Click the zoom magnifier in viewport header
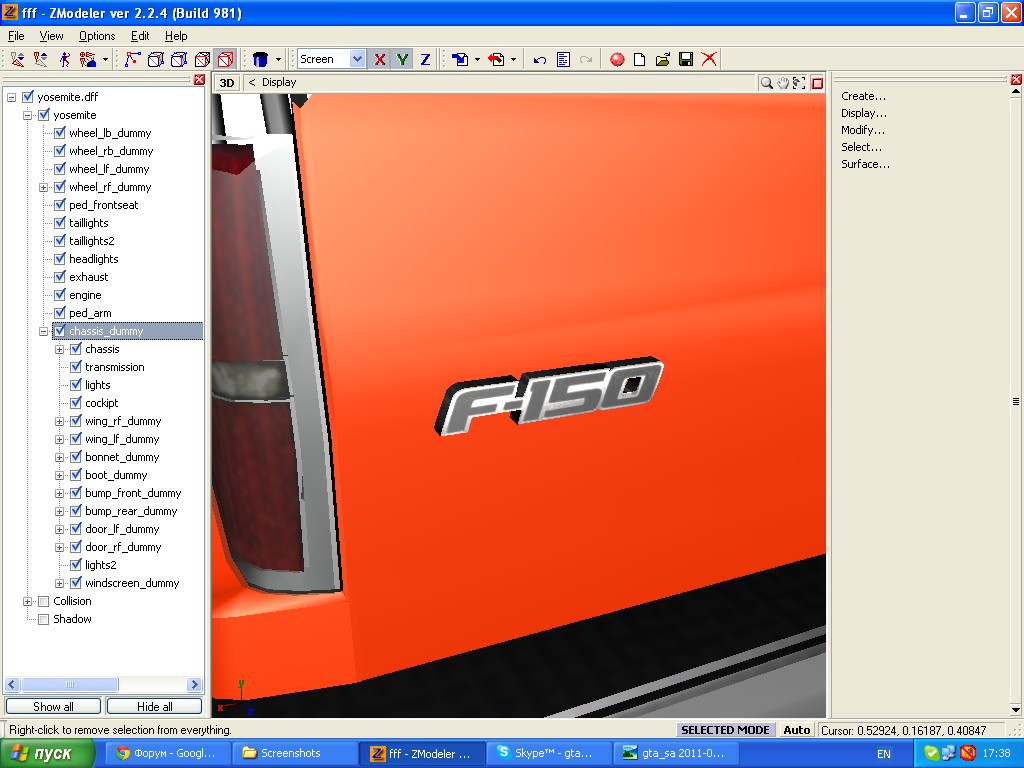1024x768 pixels. click(x=767, y=83)
